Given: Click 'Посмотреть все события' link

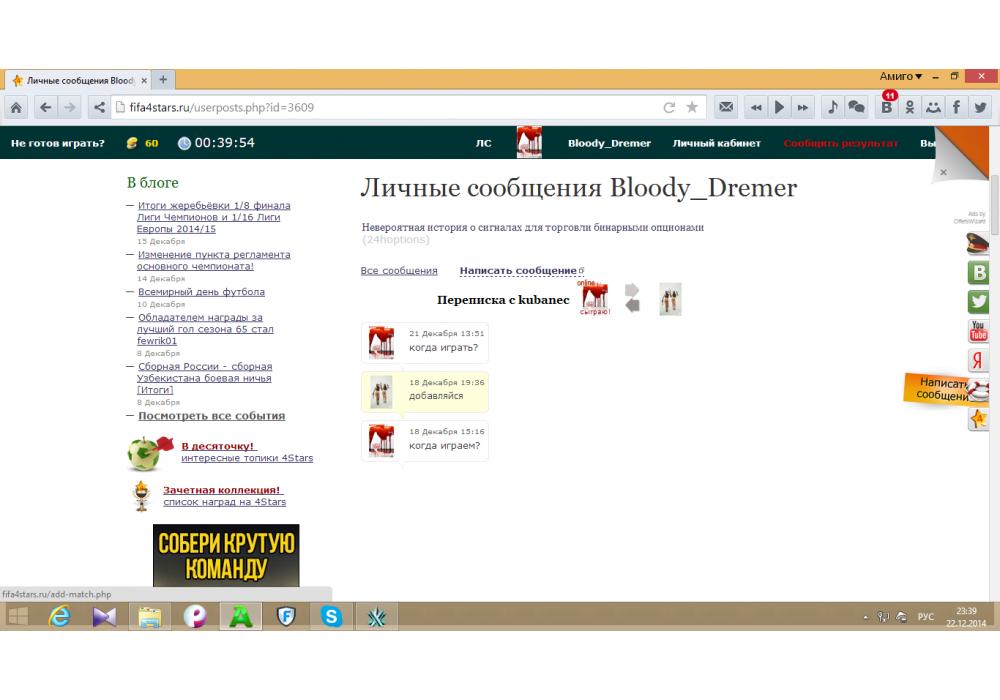Looking at the screenshot, I should pyautogui.click(x=211, y=416).
